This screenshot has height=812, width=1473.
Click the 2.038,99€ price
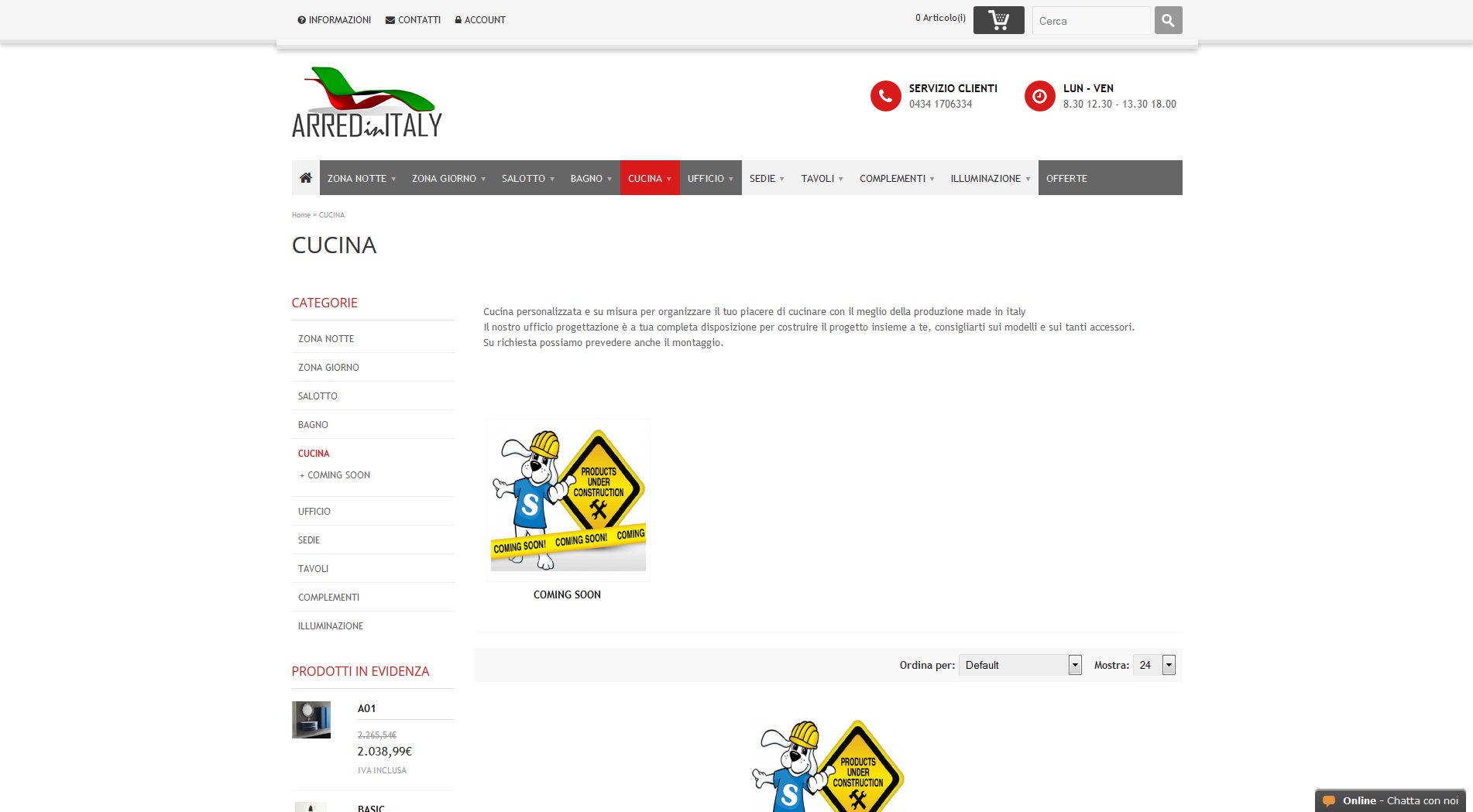pos(384,752)
